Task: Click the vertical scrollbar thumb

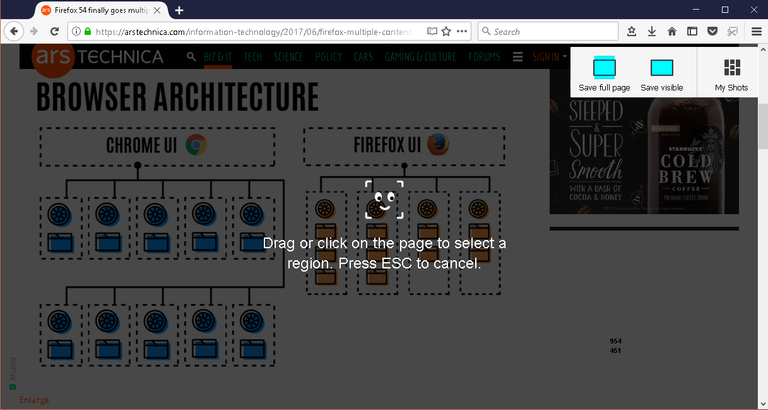Action: [763, 126]
